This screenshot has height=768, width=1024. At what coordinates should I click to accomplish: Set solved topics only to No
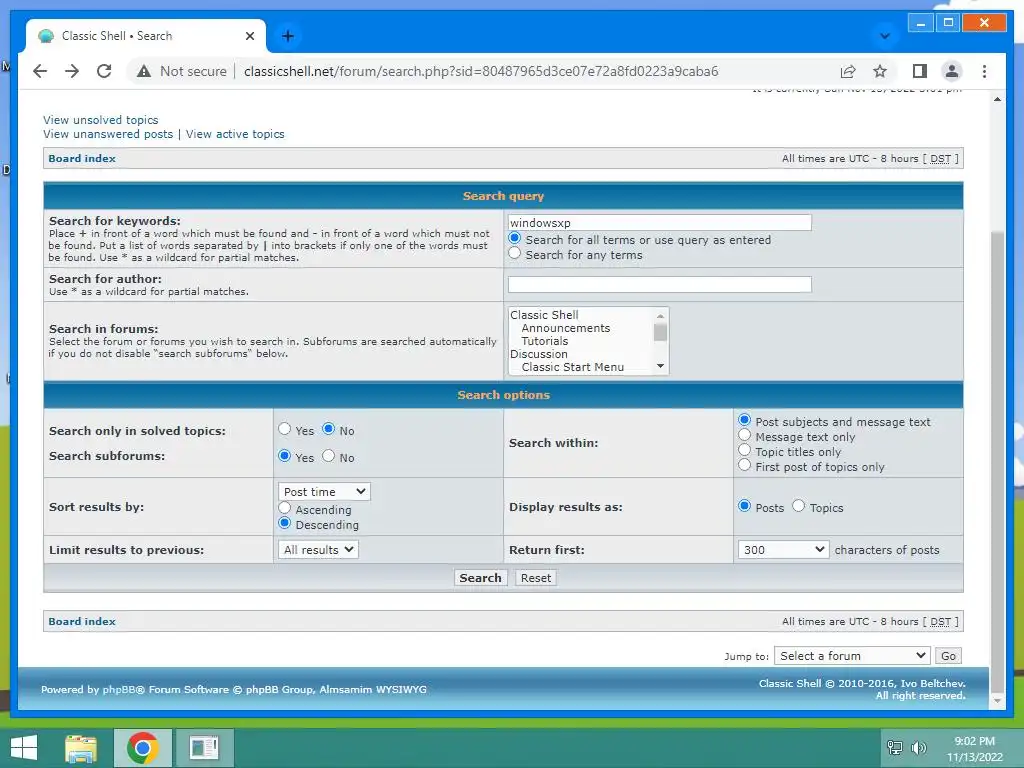[x=328, y=428]
